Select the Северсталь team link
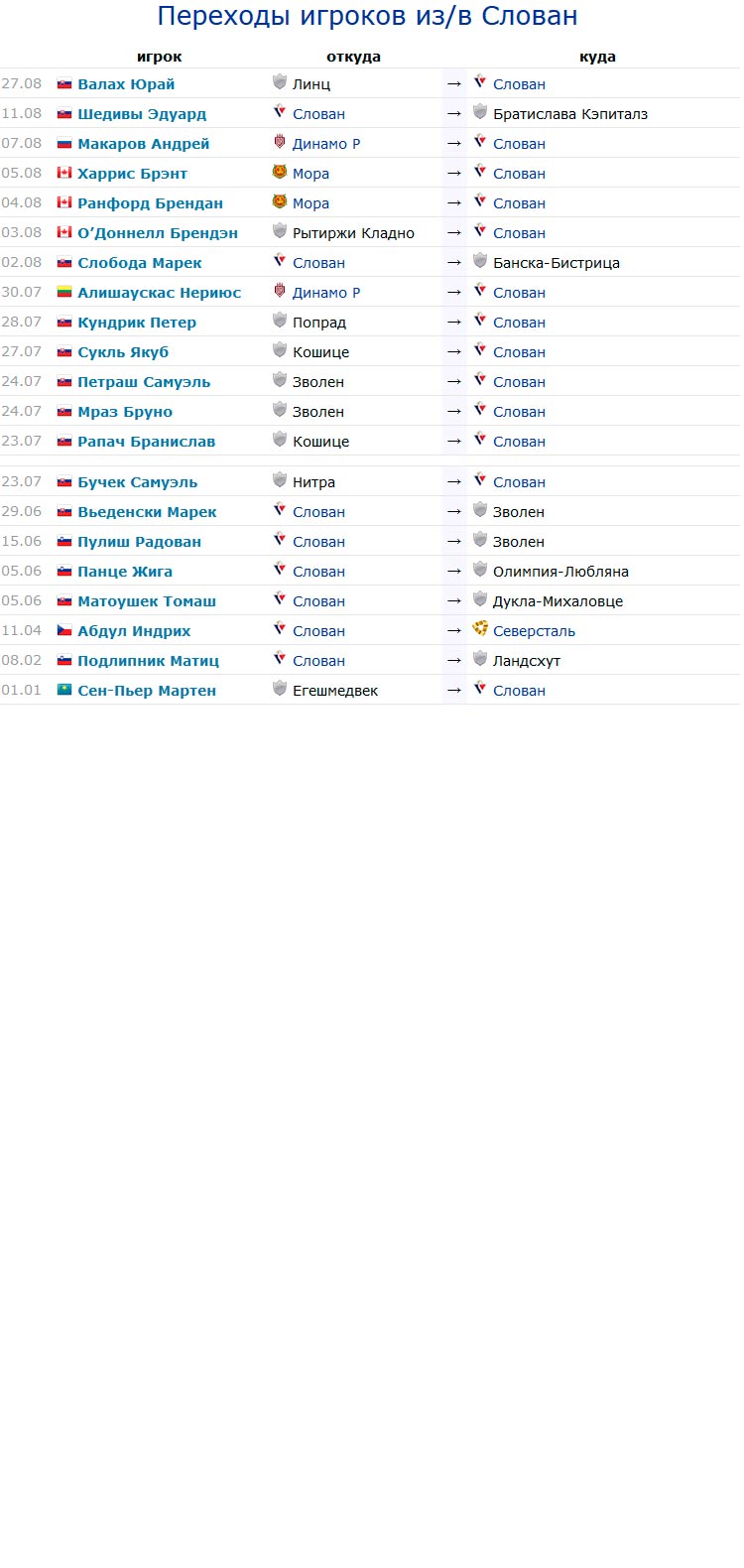Viewport: 744px width, 1568px height. (534, 631)
